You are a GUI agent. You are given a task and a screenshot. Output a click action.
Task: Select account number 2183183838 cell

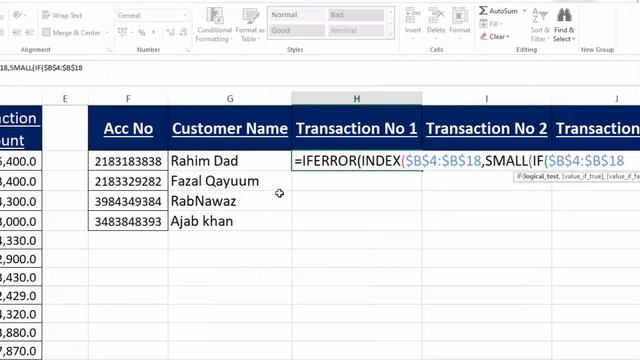(128, 161)
